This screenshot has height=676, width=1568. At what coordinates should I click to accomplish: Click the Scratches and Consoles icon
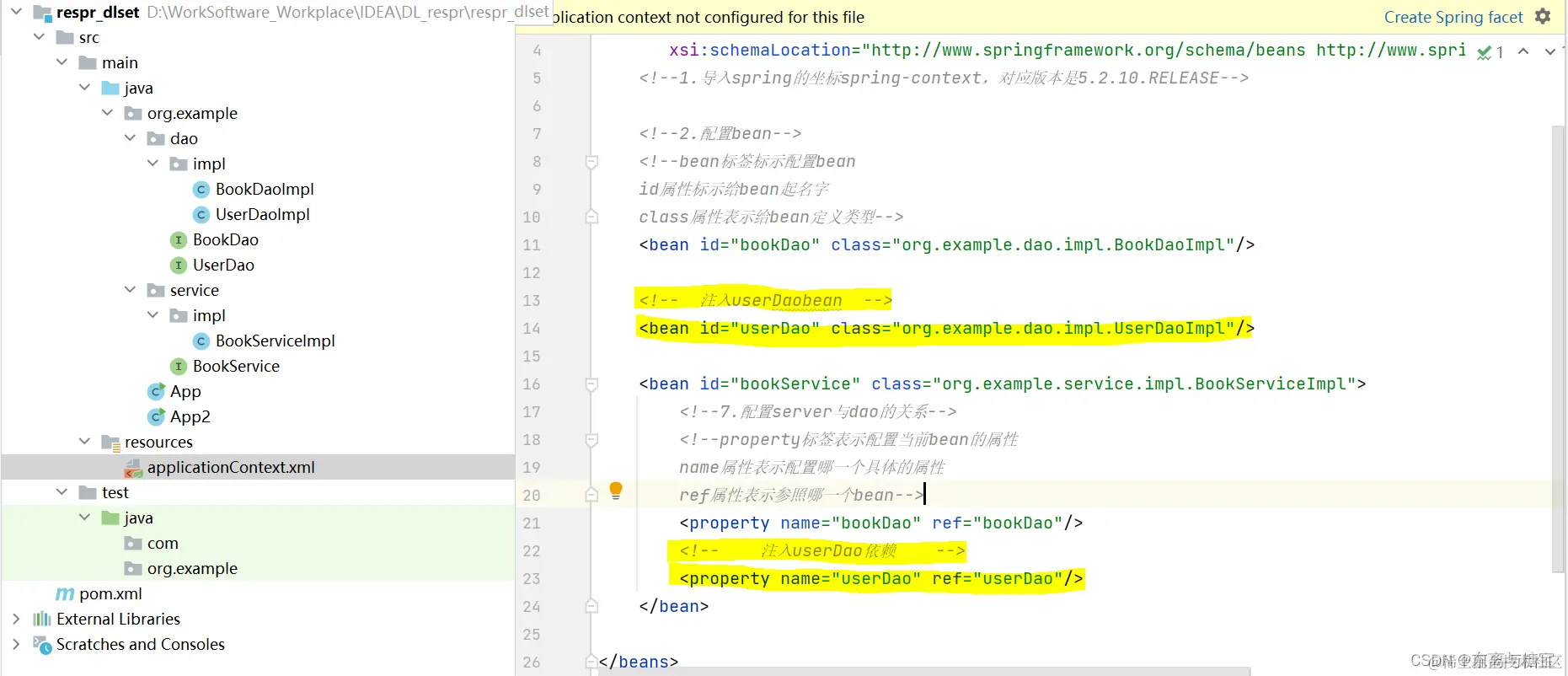[x=42, y=645]
